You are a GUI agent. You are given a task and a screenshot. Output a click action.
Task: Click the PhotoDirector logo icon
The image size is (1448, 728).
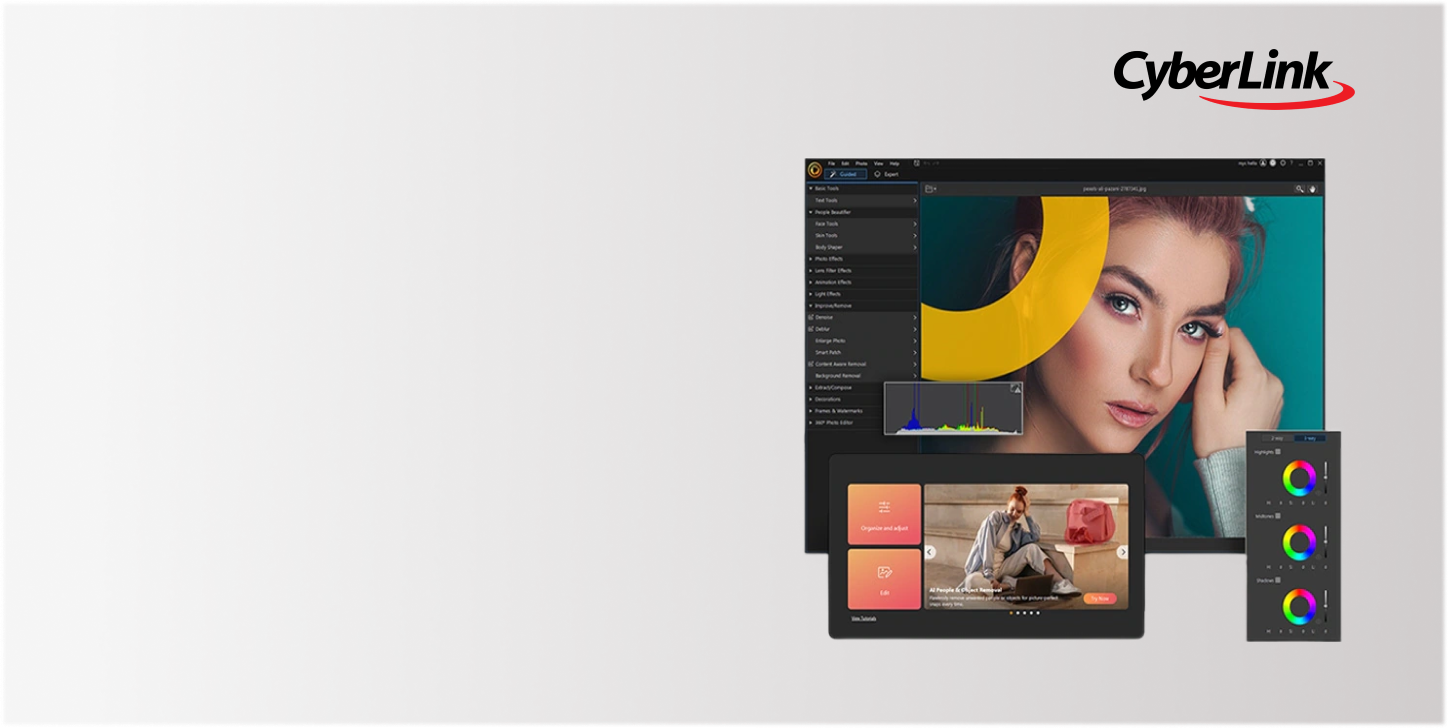[x=815, y=169]
